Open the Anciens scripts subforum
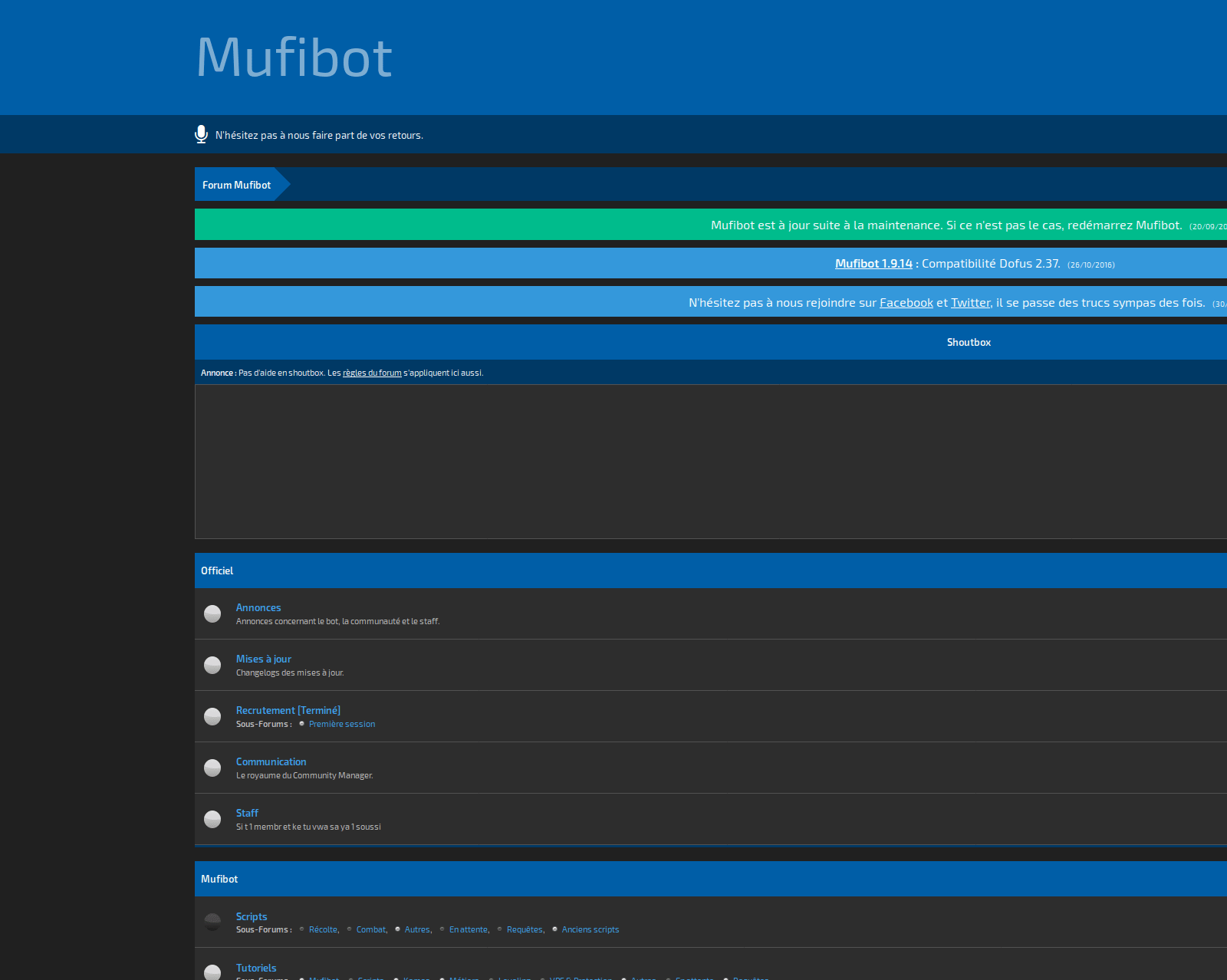The height and width of the screenshot is (980, 1227). click(590, 929)
